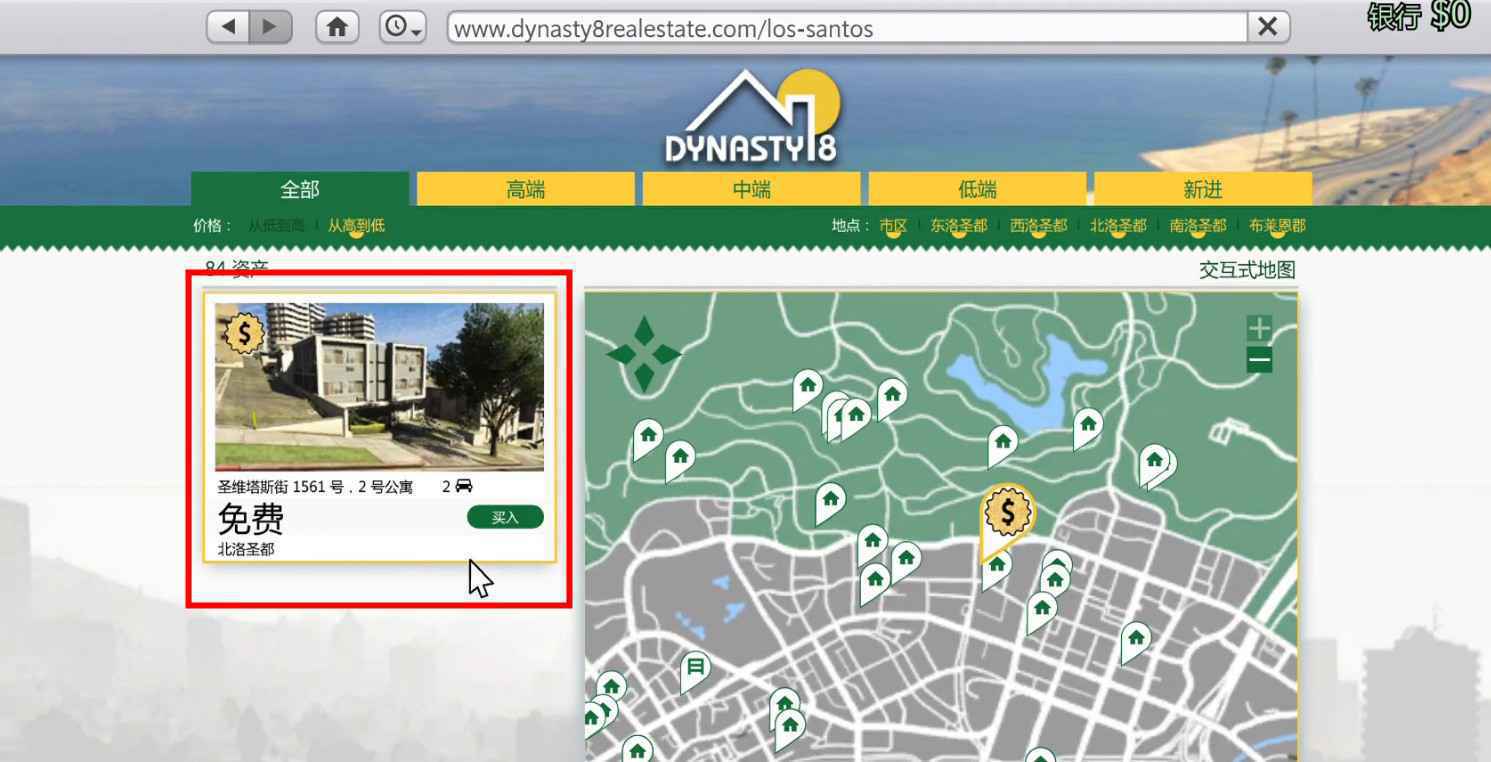The width and height of the screenshot is (1491, 762).
Task: Pan the map right with the compass arrow
Action: click(x=667, y=354)
